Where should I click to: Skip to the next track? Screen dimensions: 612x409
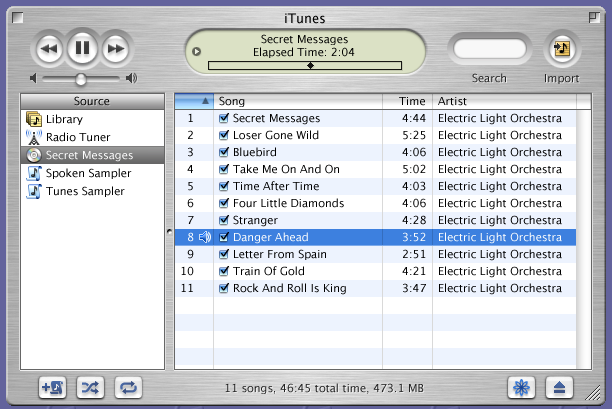[116, 47]
